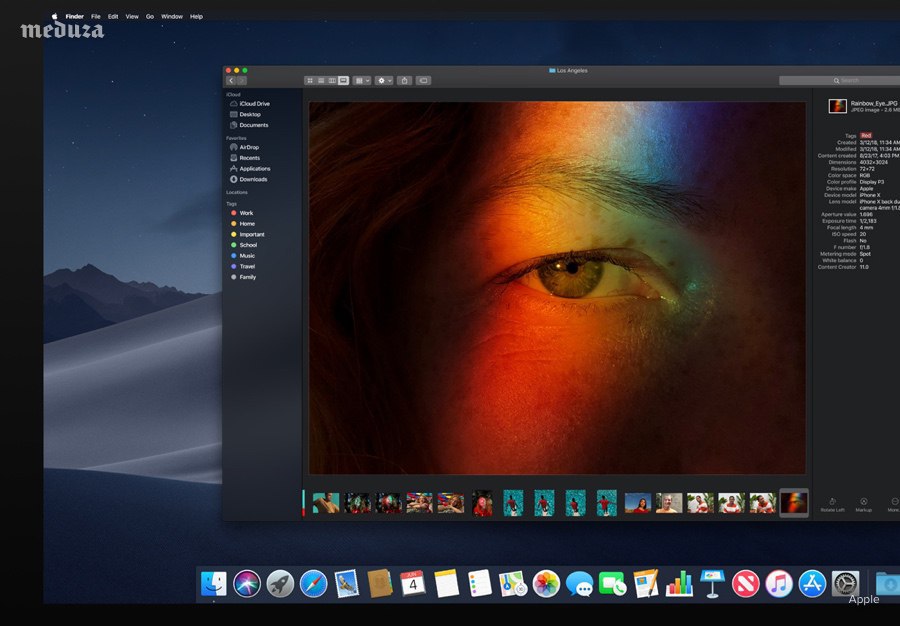Screen dimensions: 900x626
Task: Filter by the School tag
Action: 244,245
